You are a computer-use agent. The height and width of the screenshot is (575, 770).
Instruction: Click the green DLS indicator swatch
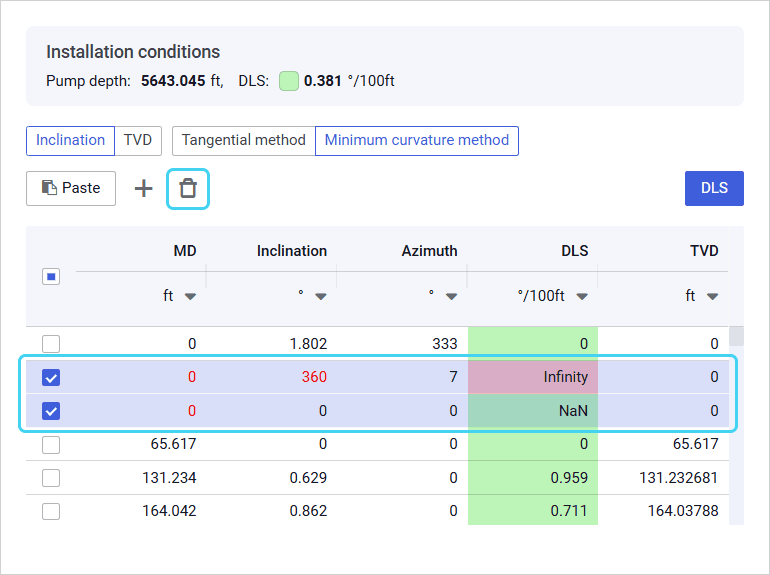(x=289, y=81)
